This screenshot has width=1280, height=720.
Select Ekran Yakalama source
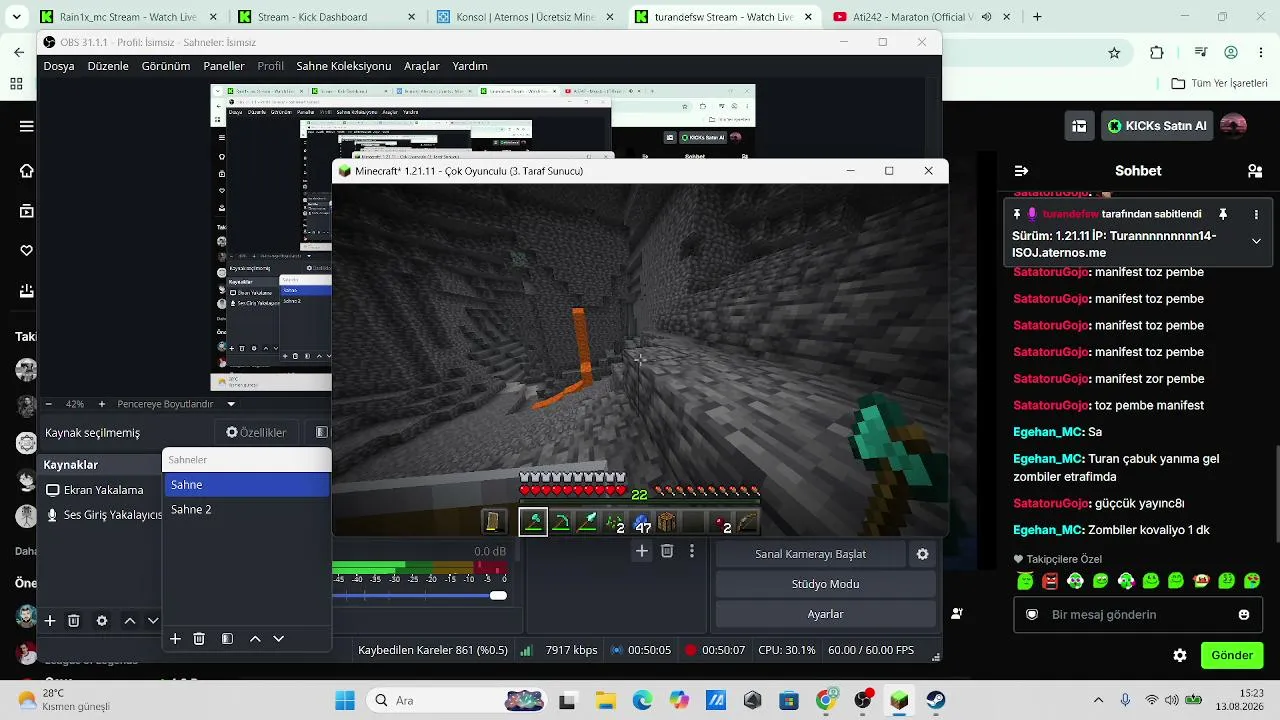101,491
